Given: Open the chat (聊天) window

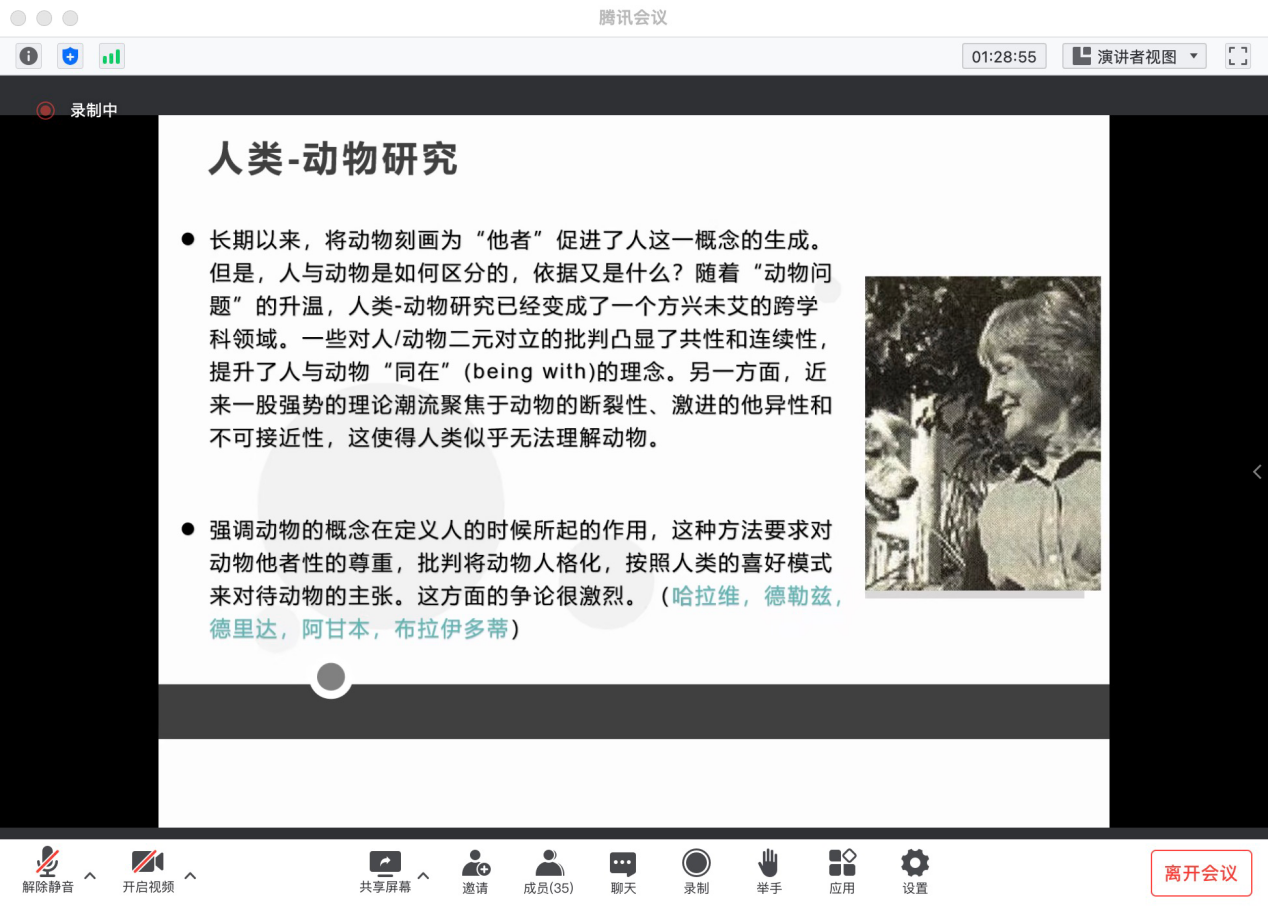Looking at the screenshot, I should [x=623, y=871].
